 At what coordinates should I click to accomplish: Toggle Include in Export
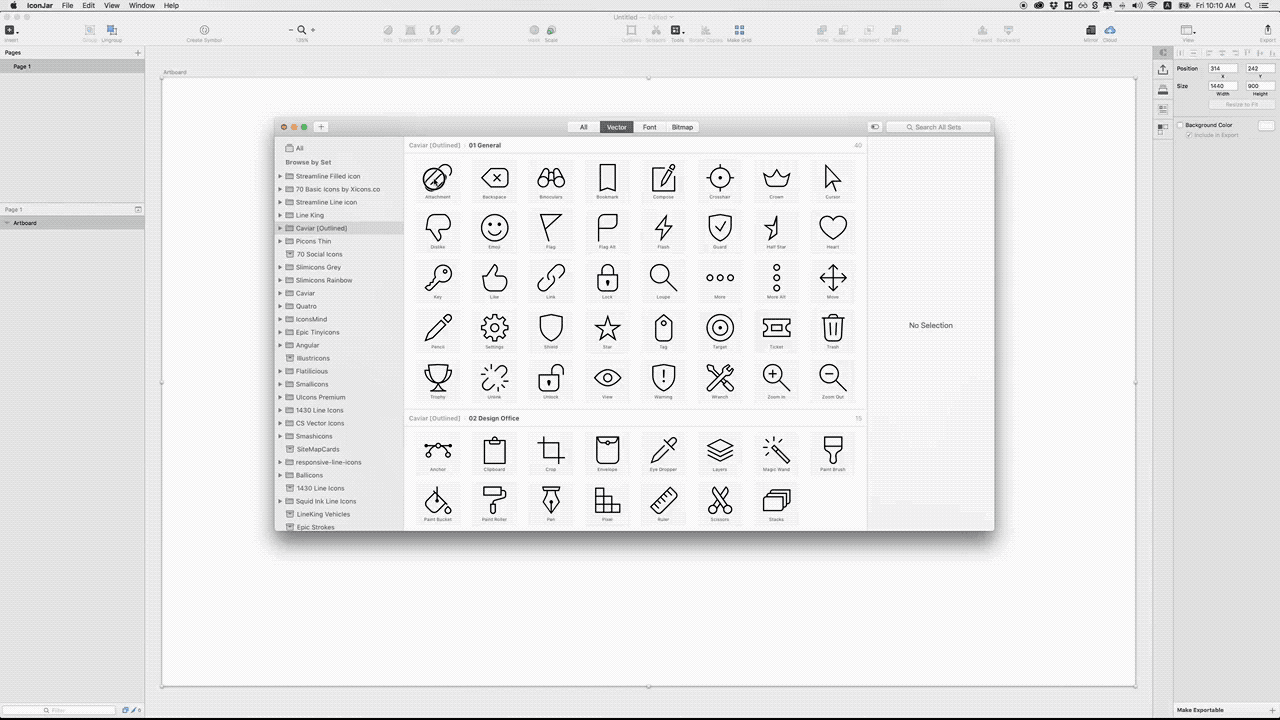click(x=1190, y=135)
